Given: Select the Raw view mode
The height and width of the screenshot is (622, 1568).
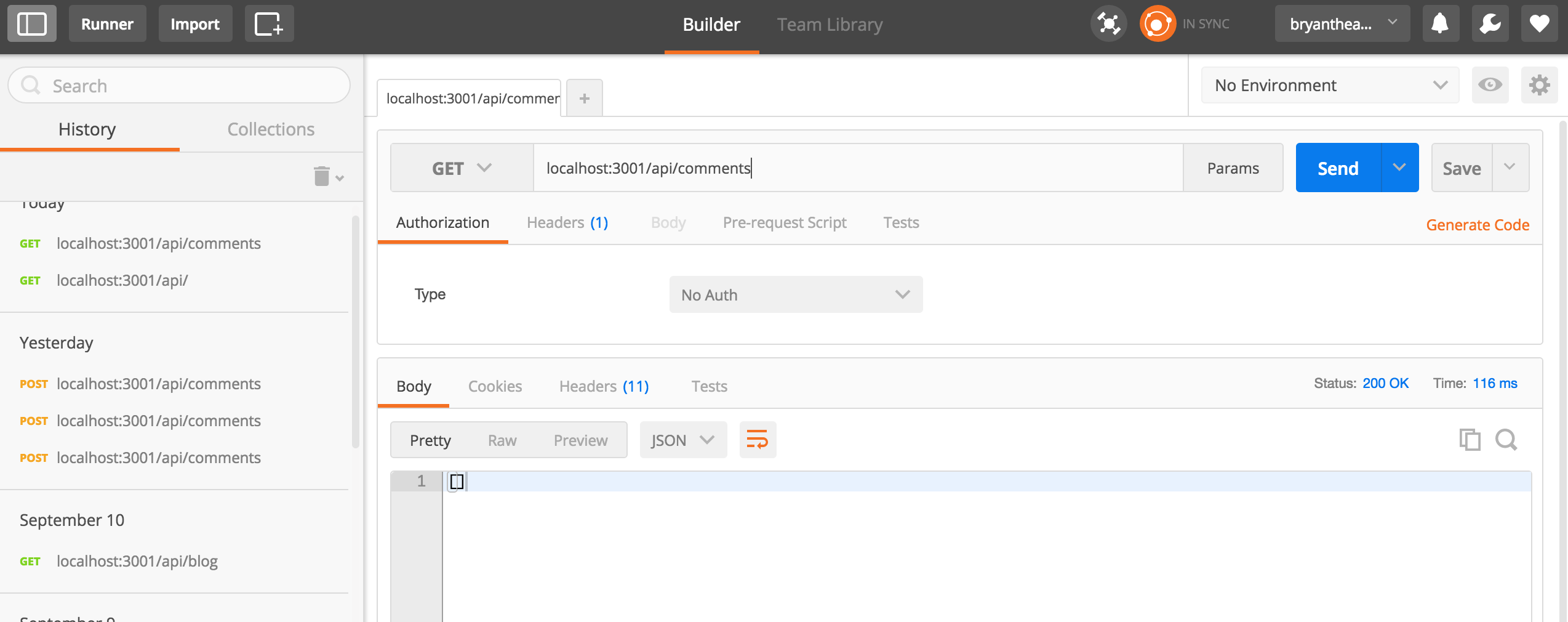Looking at the screenshot, I should click(502, 440).
